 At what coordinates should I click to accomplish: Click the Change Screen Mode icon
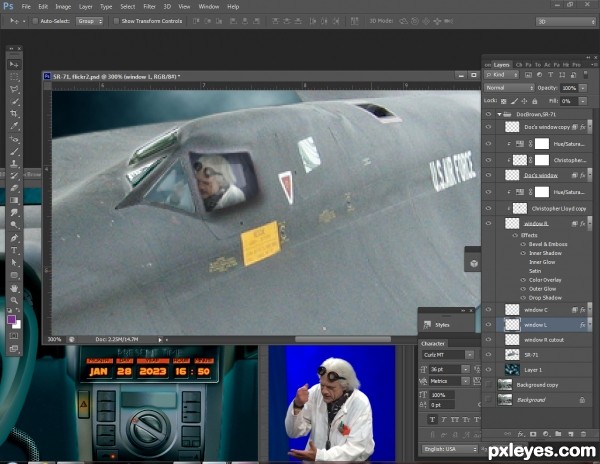pos(14,348)
